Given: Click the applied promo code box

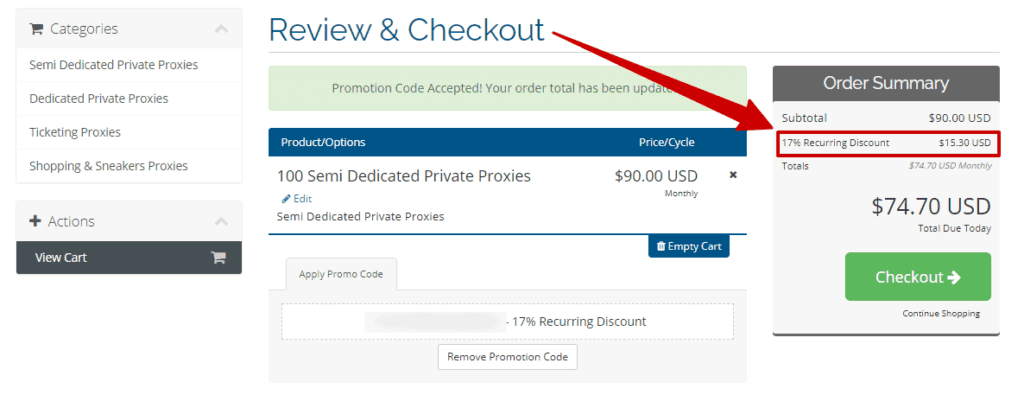Looking at the screenshot, I should tap(507, 321).
